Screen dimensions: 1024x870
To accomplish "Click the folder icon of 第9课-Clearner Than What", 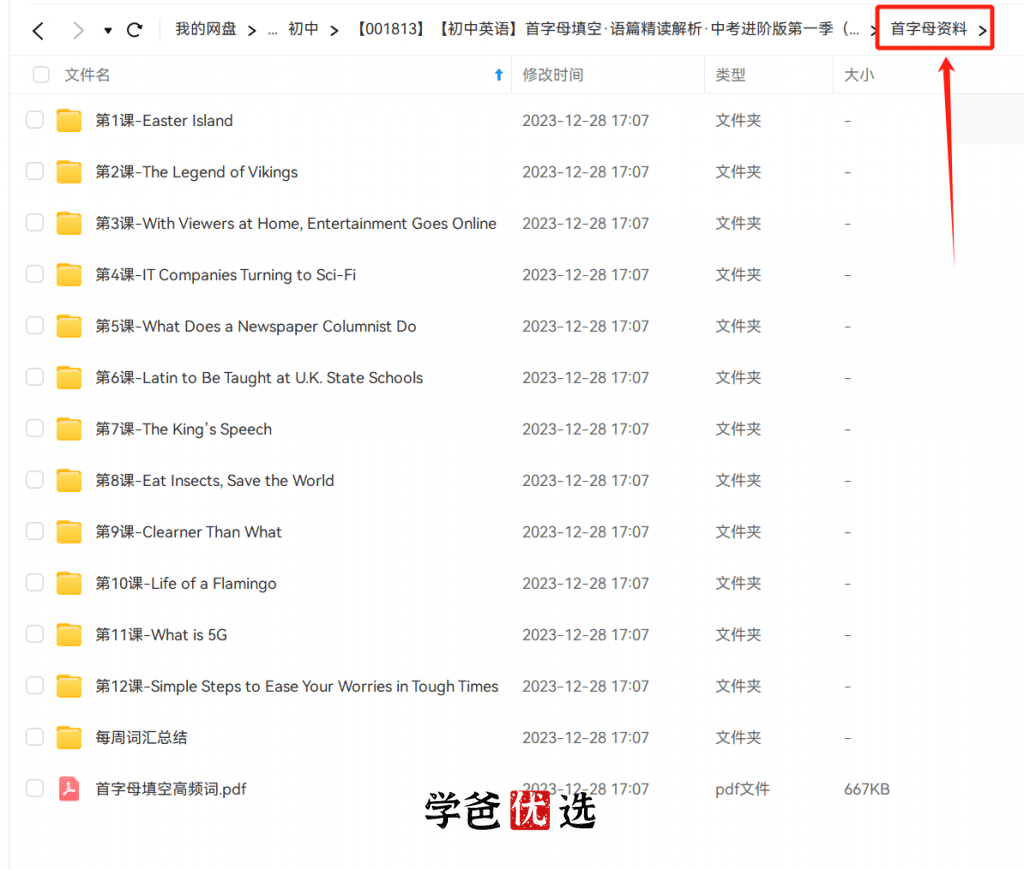I will tap(69, 532).
